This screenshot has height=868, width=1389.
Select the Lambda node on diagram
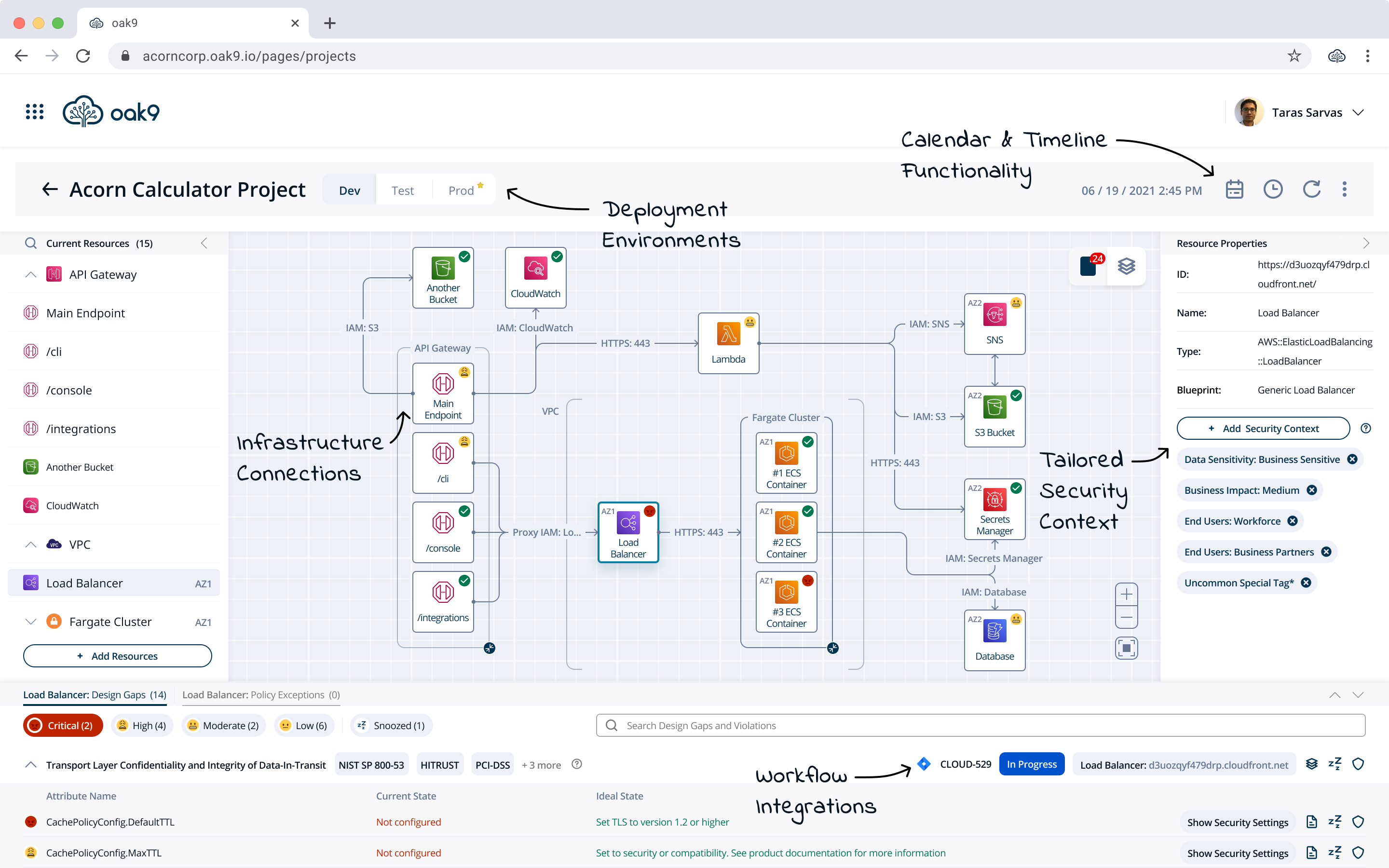[x=728, y=343]
